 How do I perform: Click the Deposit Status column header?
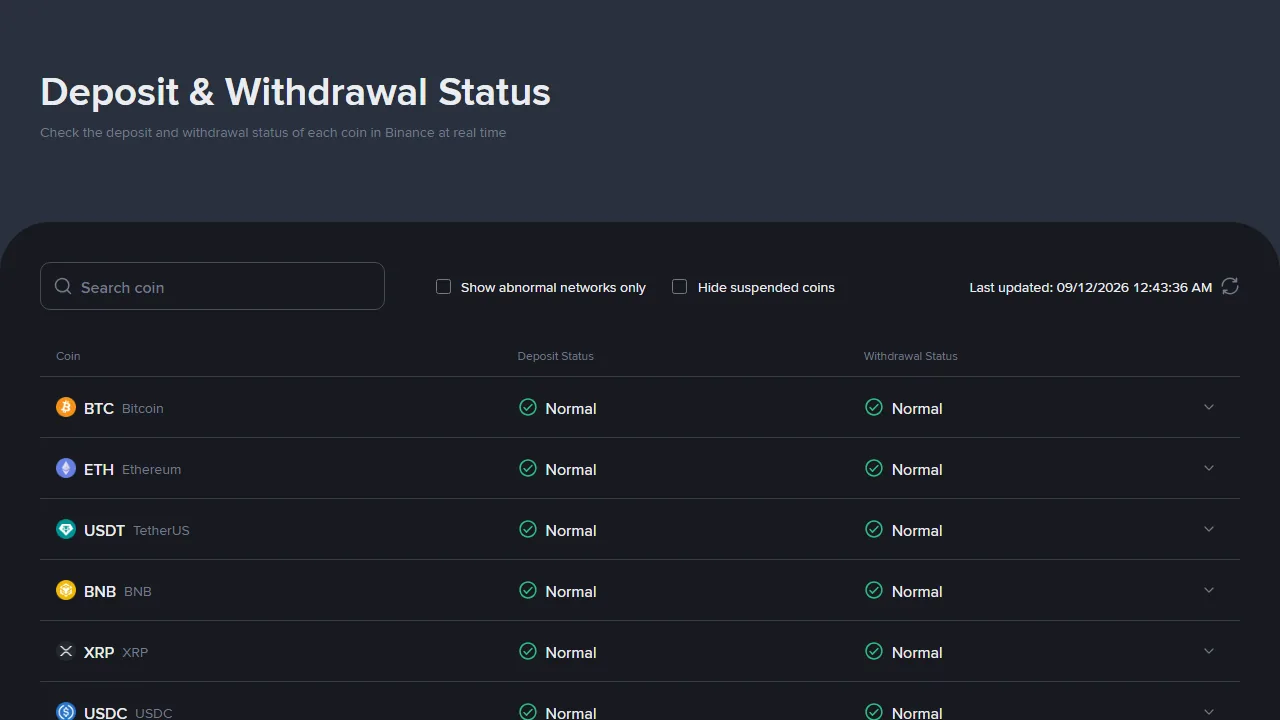(x=556, y=356)
